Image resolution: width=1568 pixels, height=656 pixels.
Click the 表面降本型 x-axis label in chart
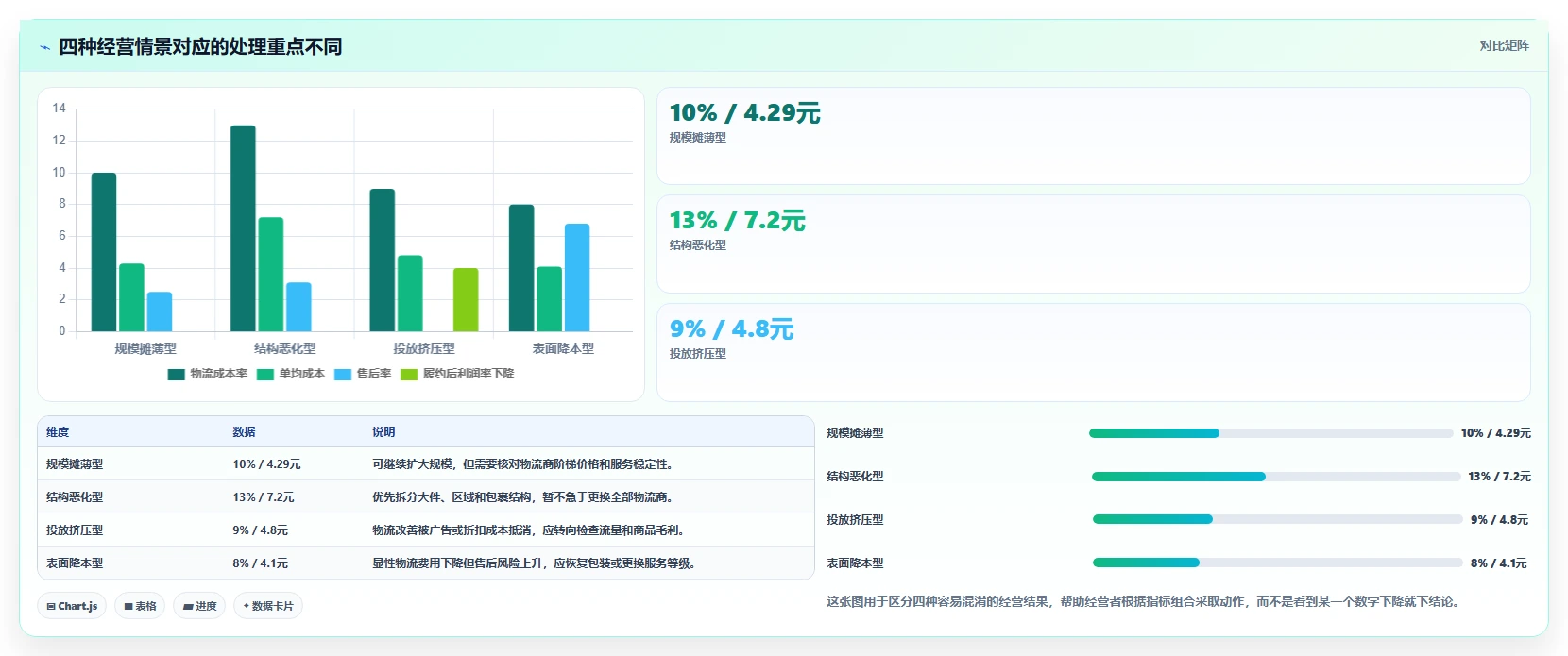pos(563,348)
